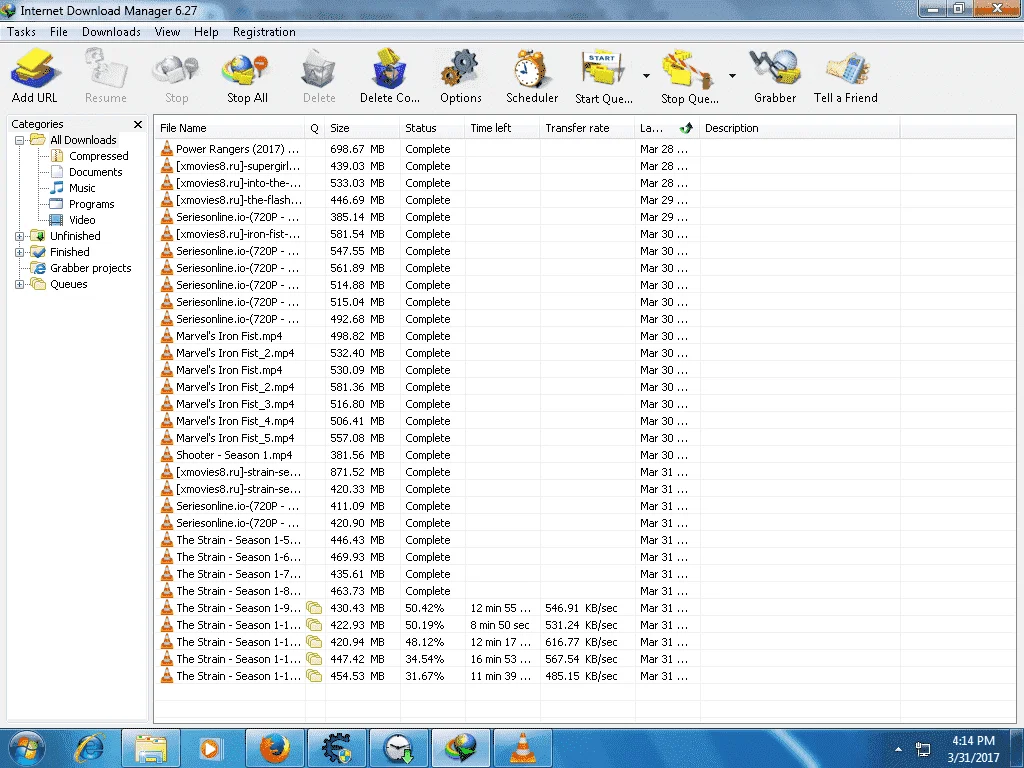Expand the Finished category node

click(20, 252)
